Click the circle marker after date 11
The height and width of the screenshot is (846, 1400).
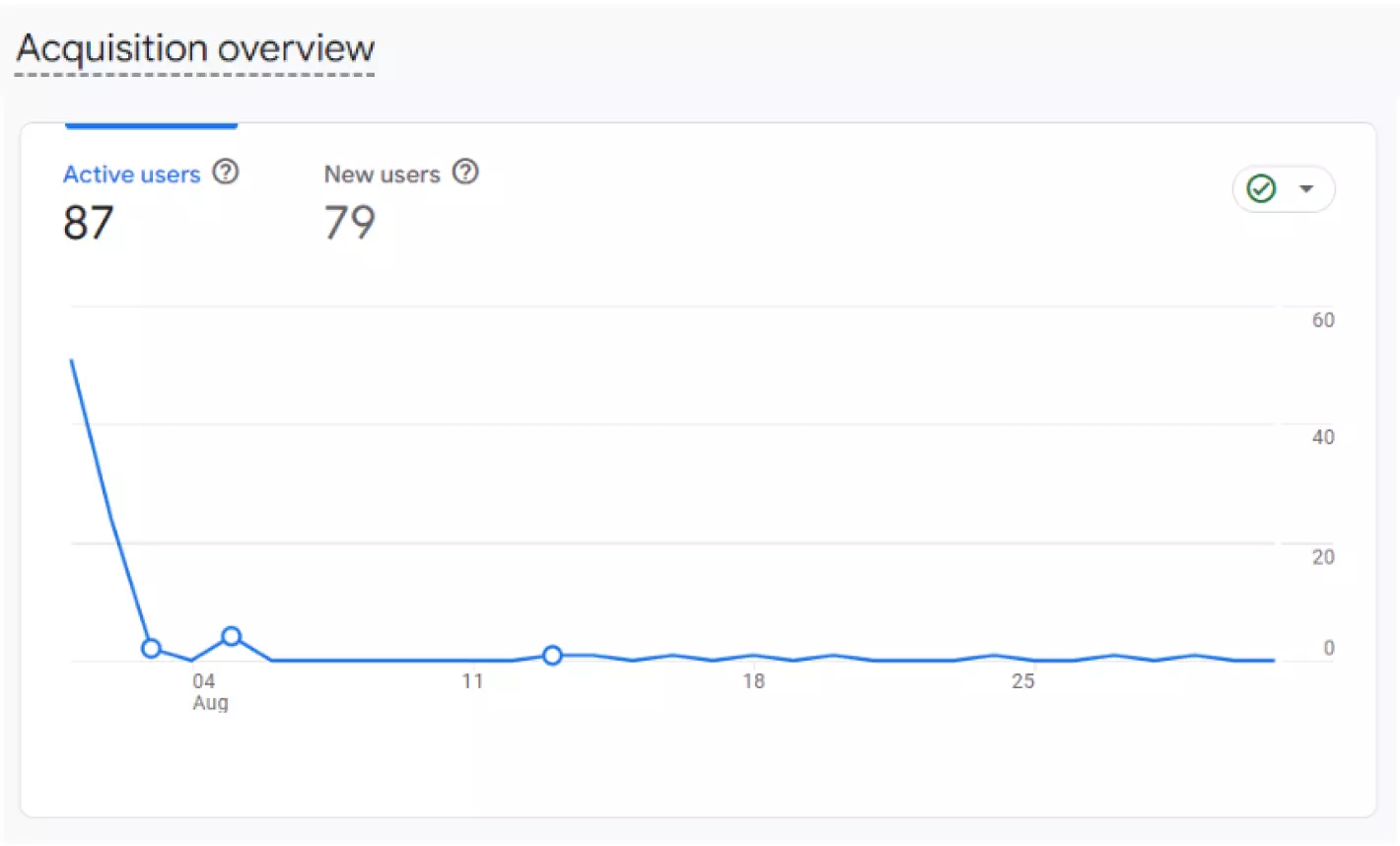[x=552, y=655]
